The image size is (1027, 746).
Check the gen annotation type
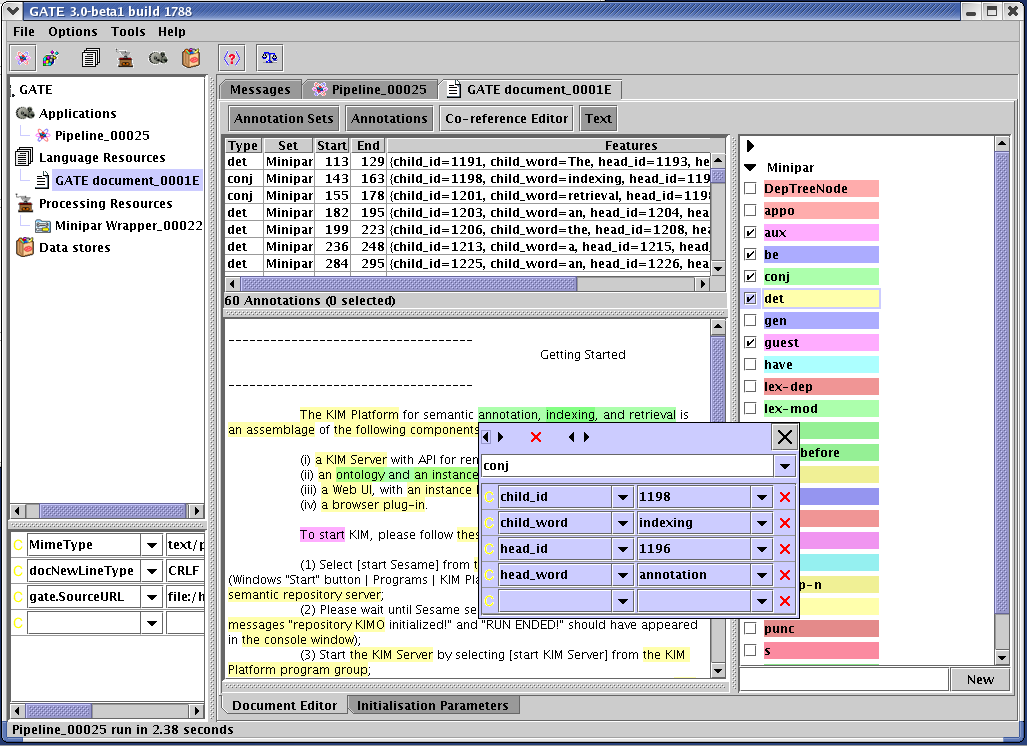click(x=751, y=321)
